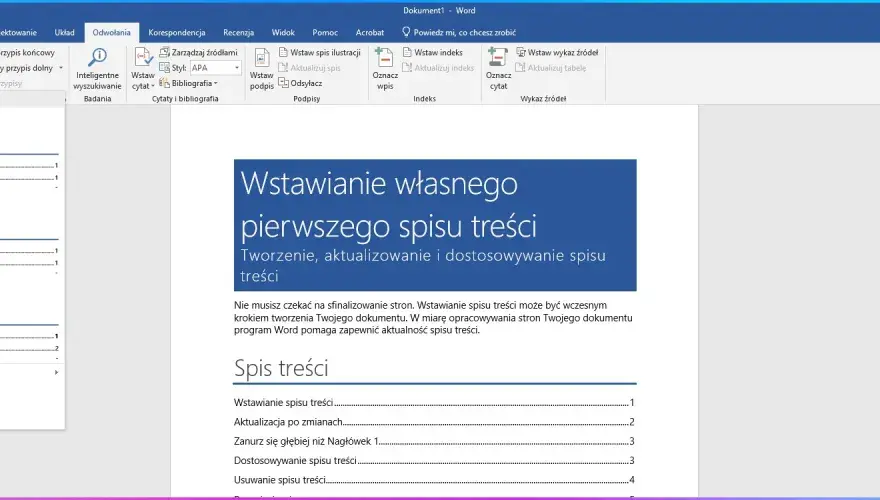Click the przypis końcowy button

point(28,52)
